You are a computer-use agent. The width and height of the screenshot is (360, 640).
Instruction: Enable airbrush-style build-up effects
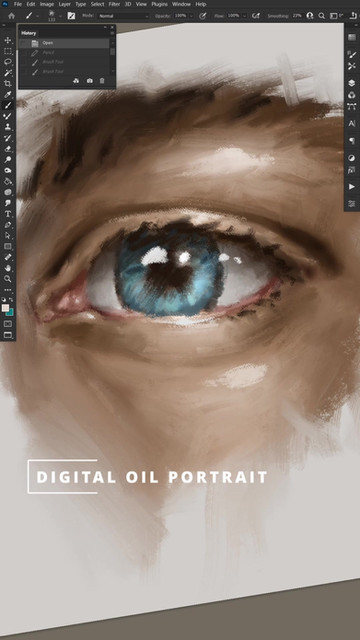(x=256, y=16)
